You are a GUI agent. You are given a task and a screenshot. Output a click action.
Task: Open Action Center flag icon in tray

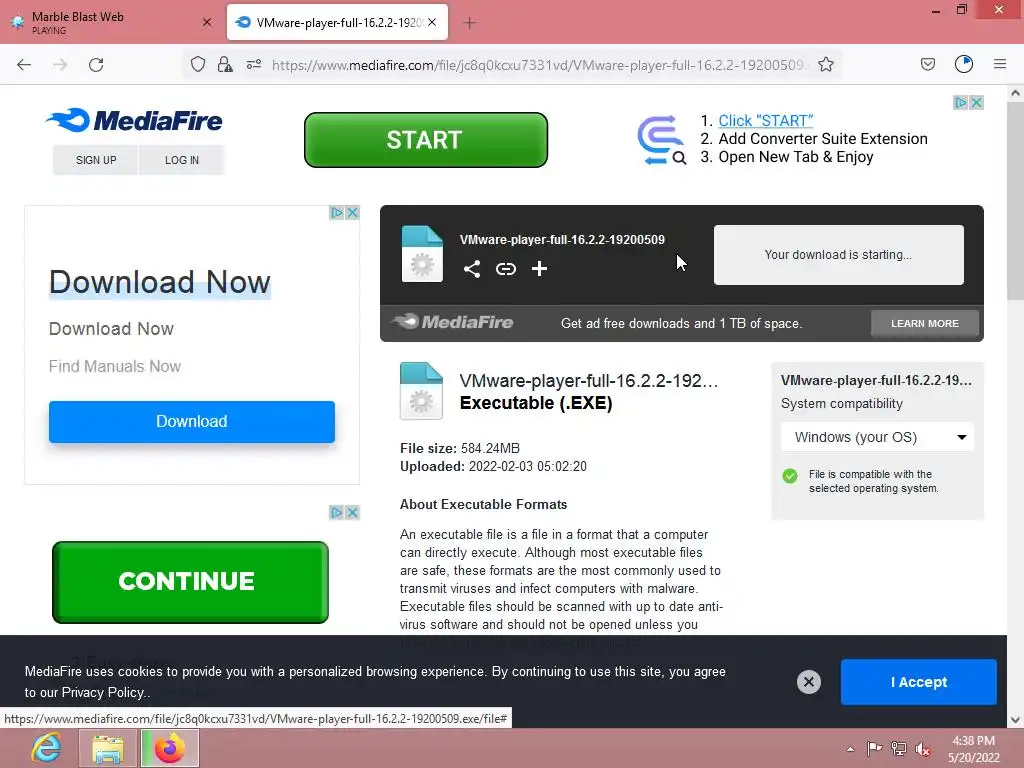(x=874, y=748)
